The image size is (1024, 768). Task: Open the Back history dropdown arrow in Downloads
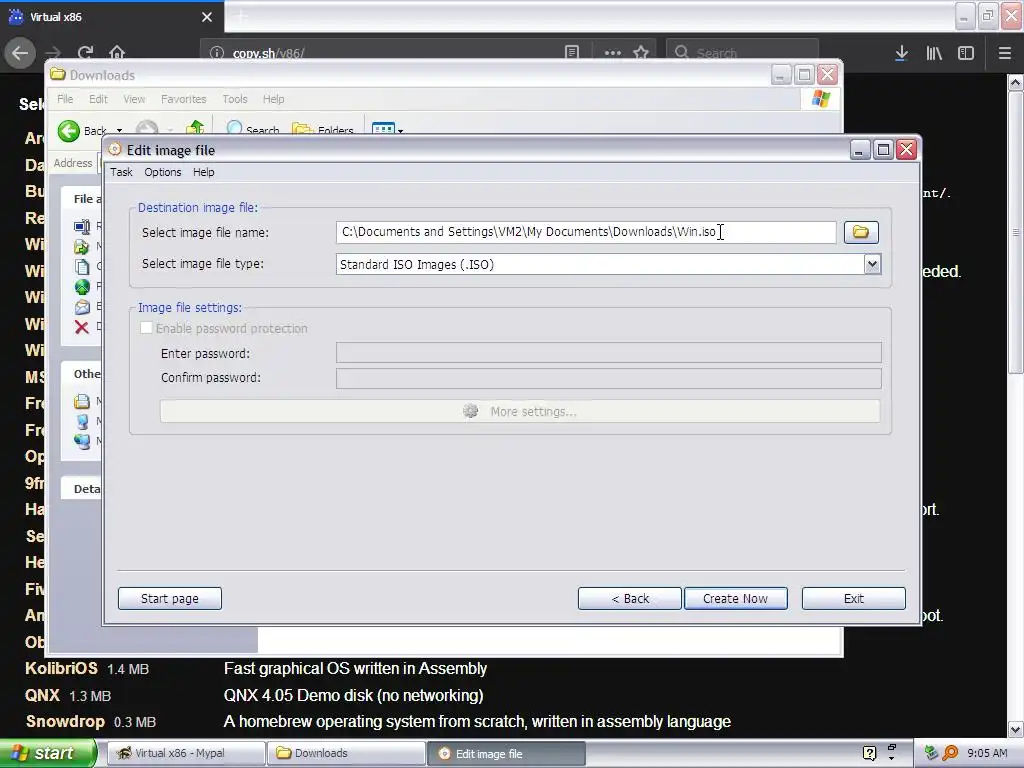[120, 131]
